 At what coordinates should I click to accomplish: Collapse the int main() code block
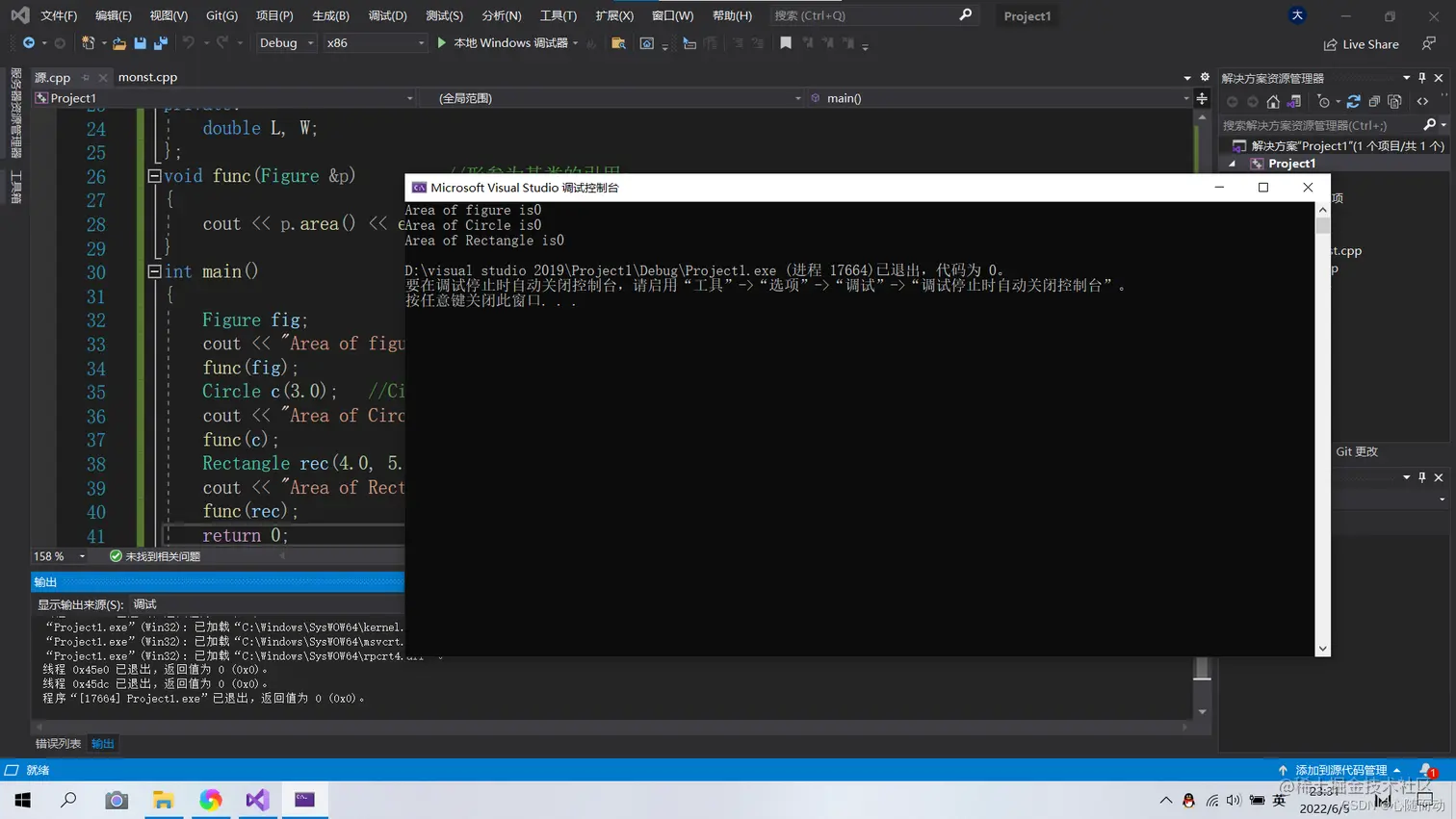tap(154, 271)
